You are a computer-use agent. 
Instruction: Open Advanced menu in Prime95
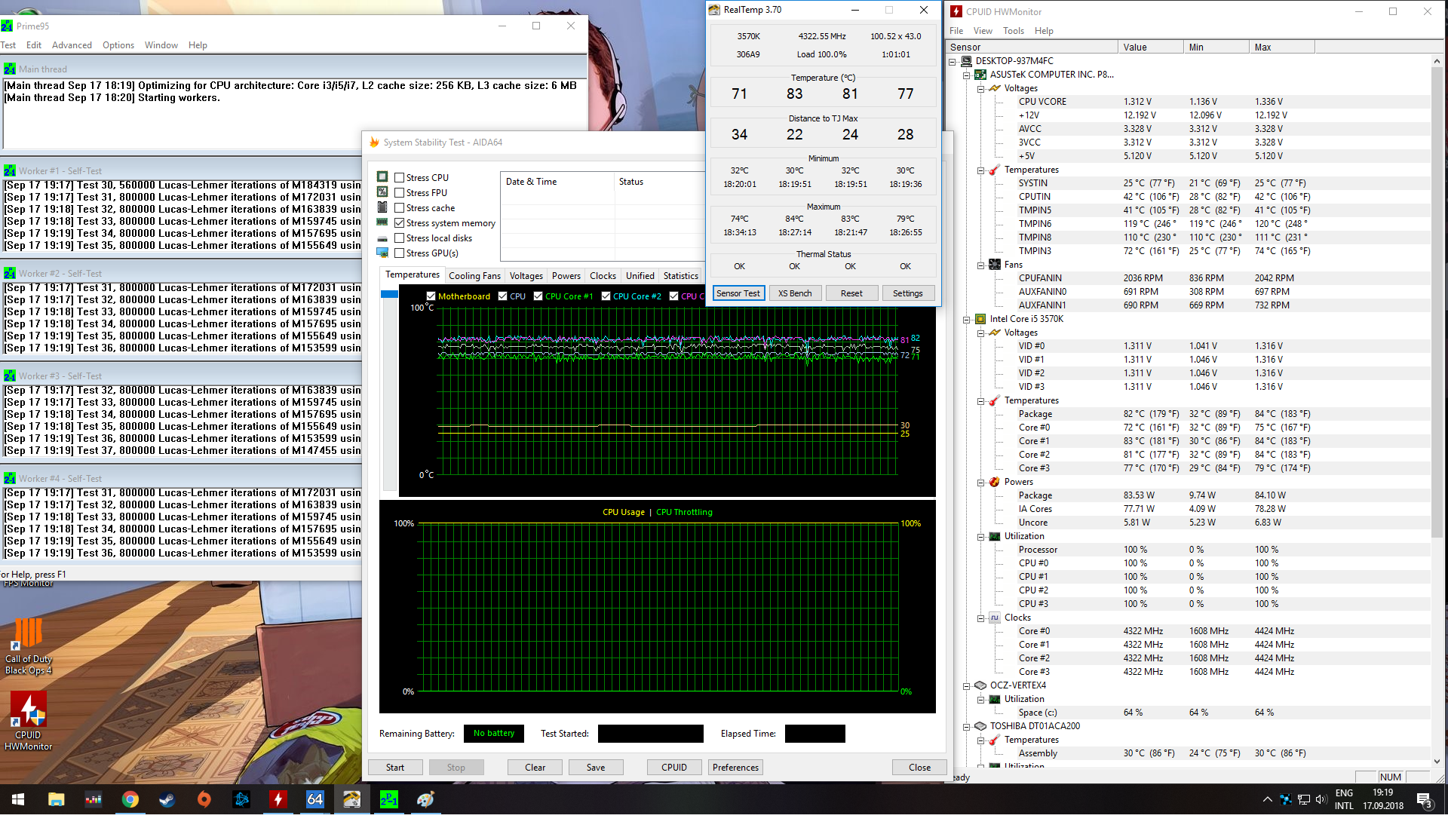point(72,45)
